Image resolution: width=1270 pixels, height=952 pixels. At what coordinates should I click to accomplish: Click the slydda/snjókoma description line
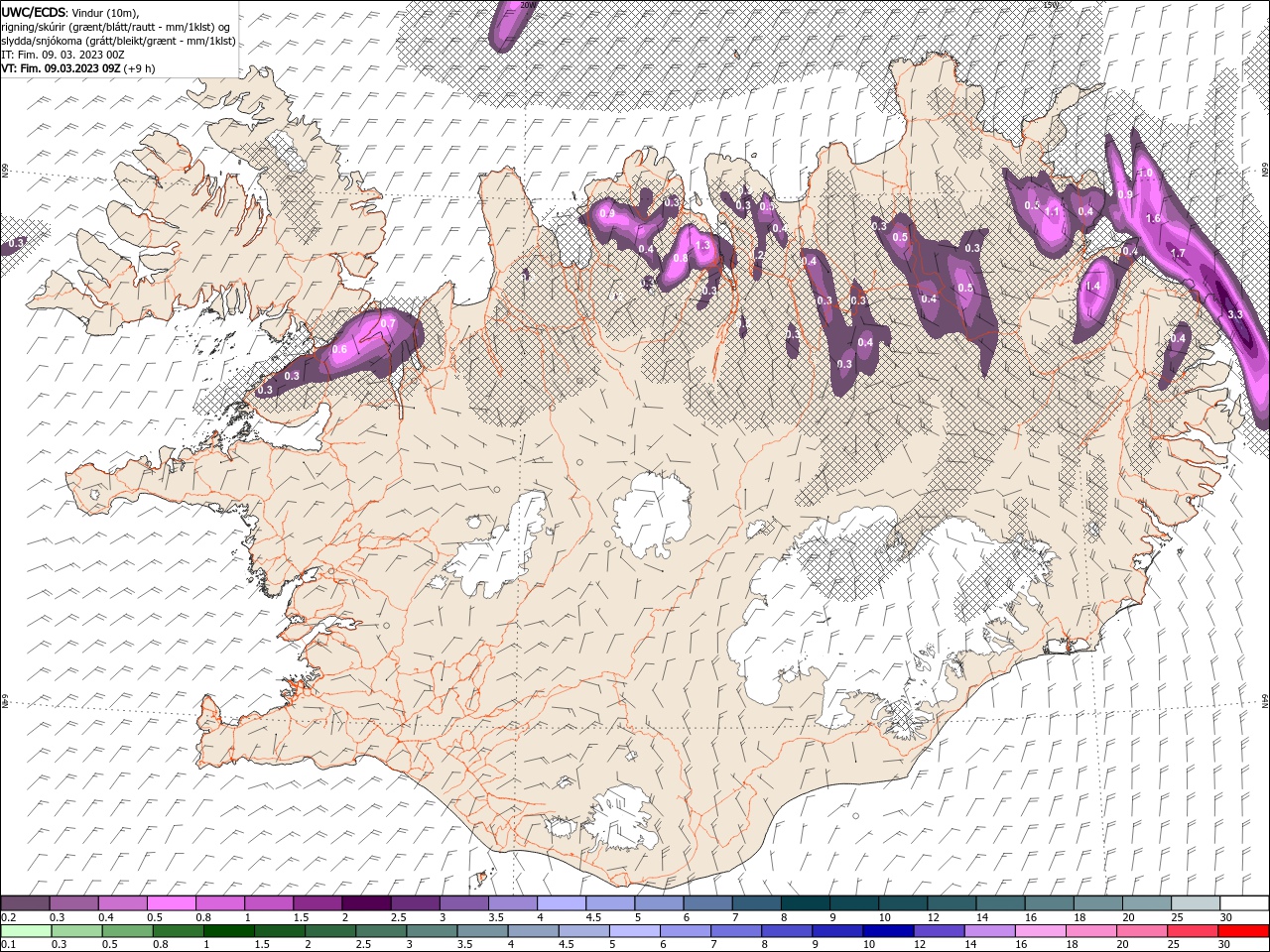pos(118,41)
